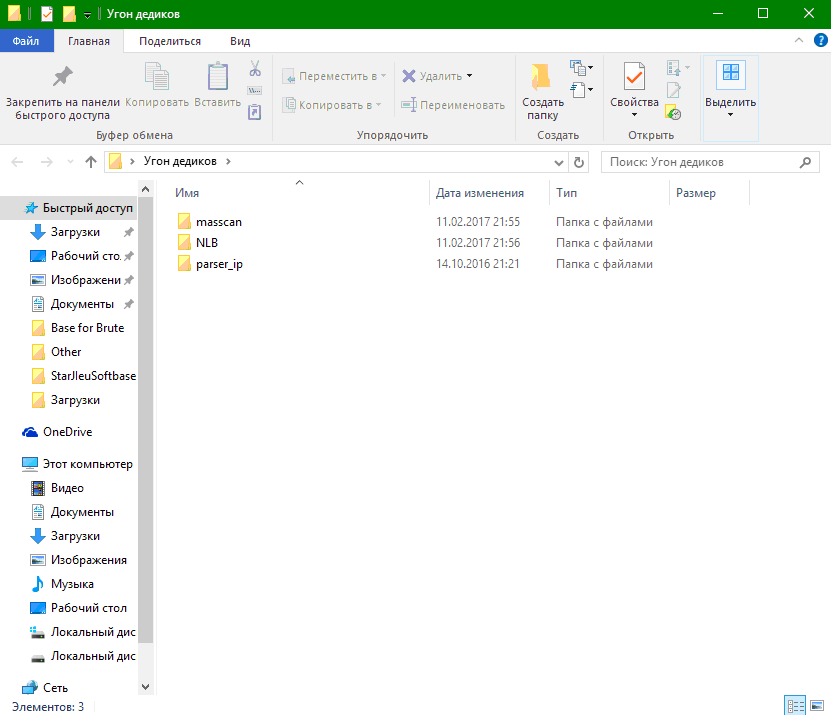Open the View ribbon tab
The width and height of the screenshot is (831, 715).
[240, 41]
